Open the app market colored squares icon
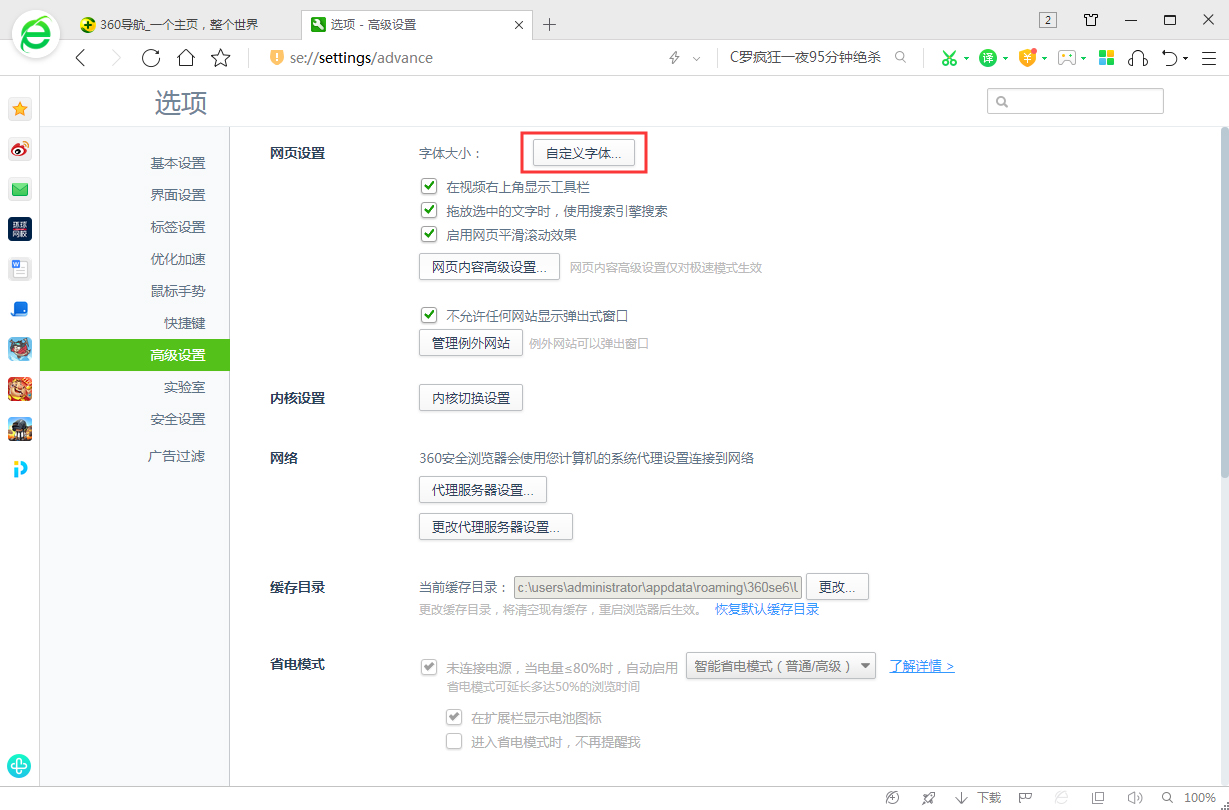This screenshot has height=810, width=1229. point(1106,58)
